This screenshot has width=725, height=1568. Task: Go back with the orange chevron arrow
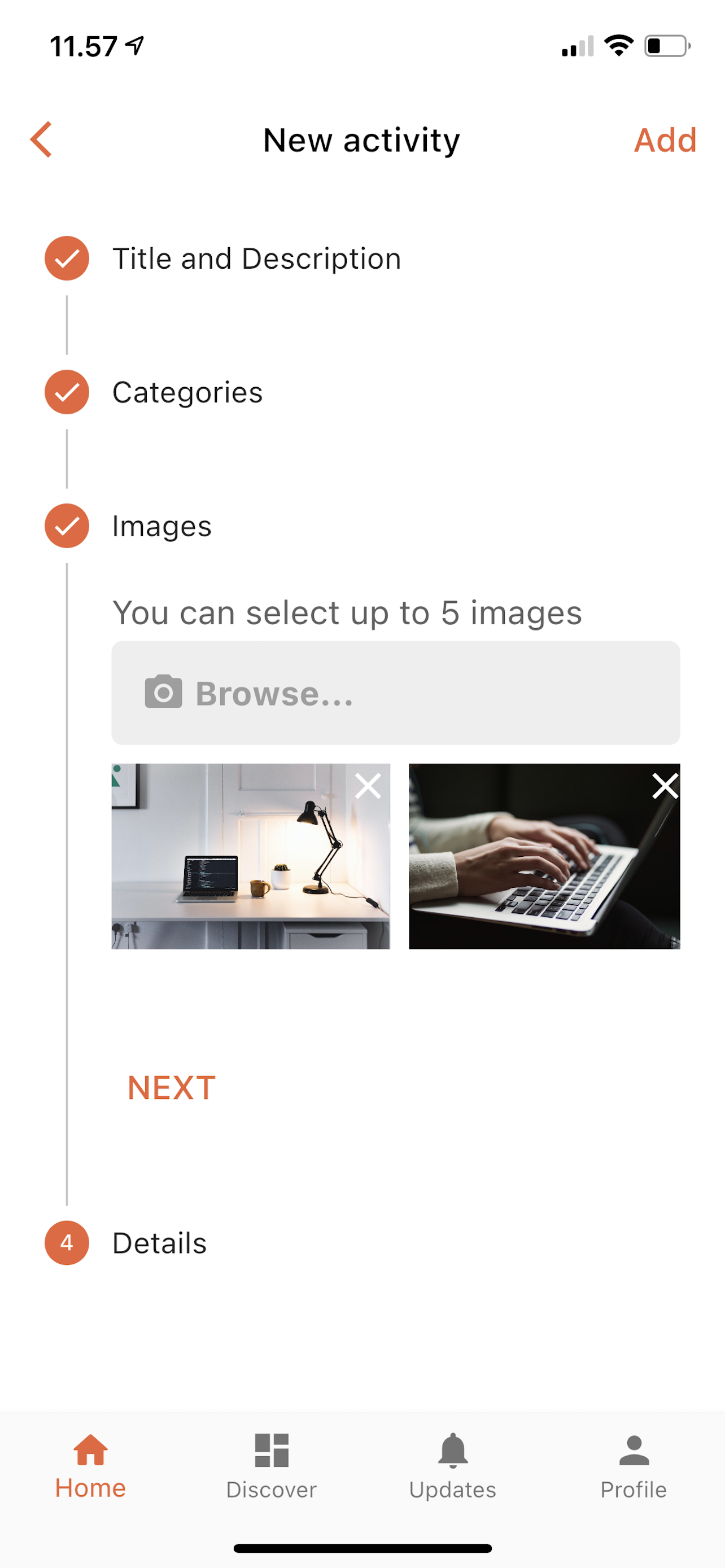41,139
